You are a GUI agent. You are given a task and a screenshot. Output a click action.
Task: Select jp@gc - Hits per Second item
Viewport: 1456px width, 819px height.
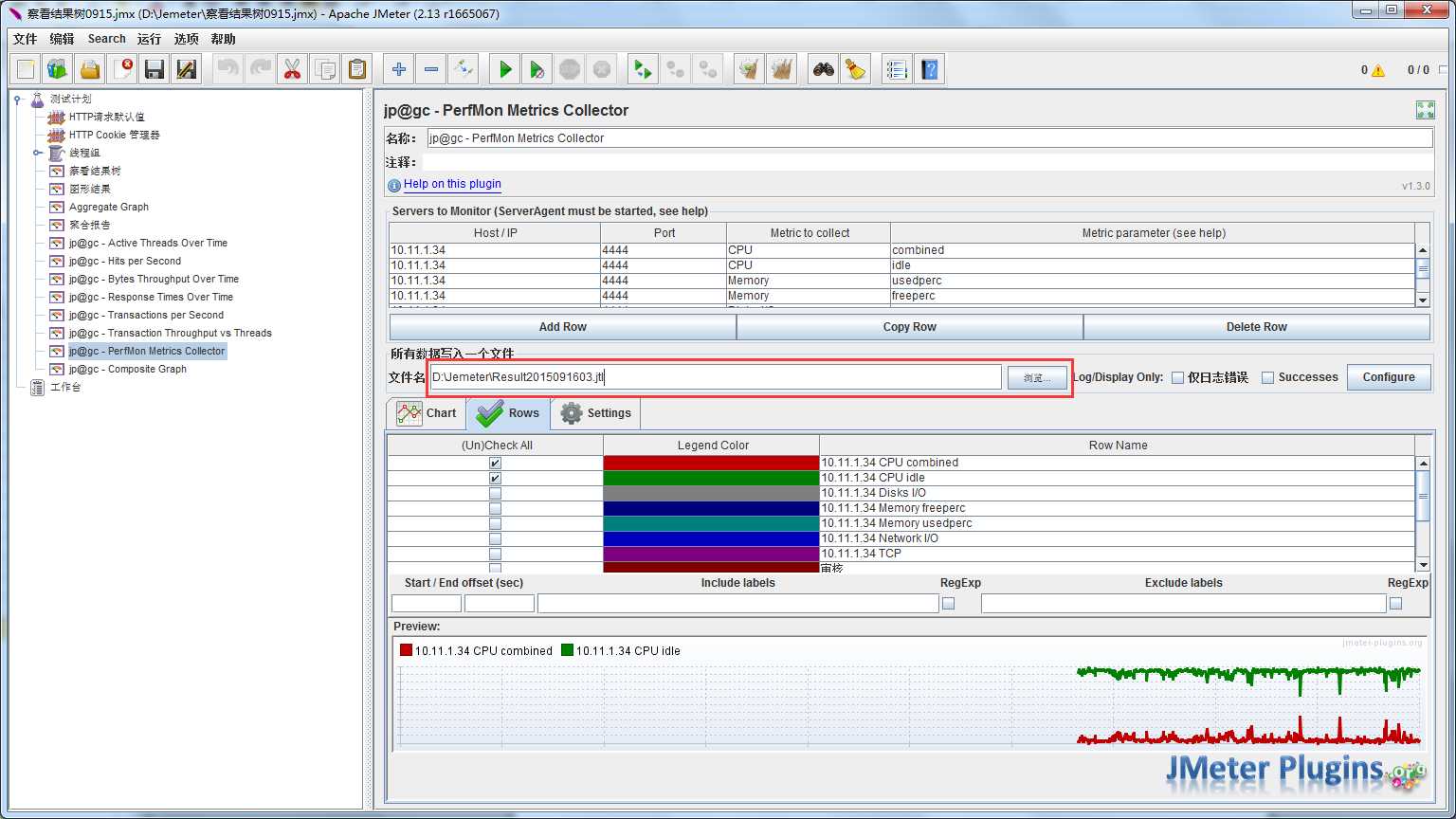click(125, 261)
